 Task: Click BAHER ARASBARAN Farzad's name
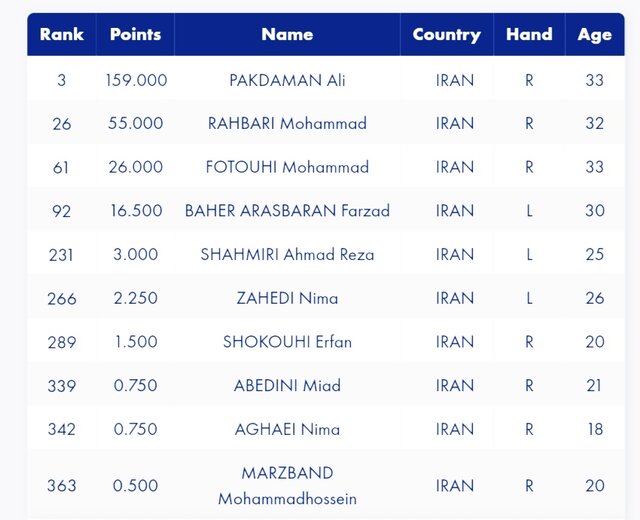point(287,211)
